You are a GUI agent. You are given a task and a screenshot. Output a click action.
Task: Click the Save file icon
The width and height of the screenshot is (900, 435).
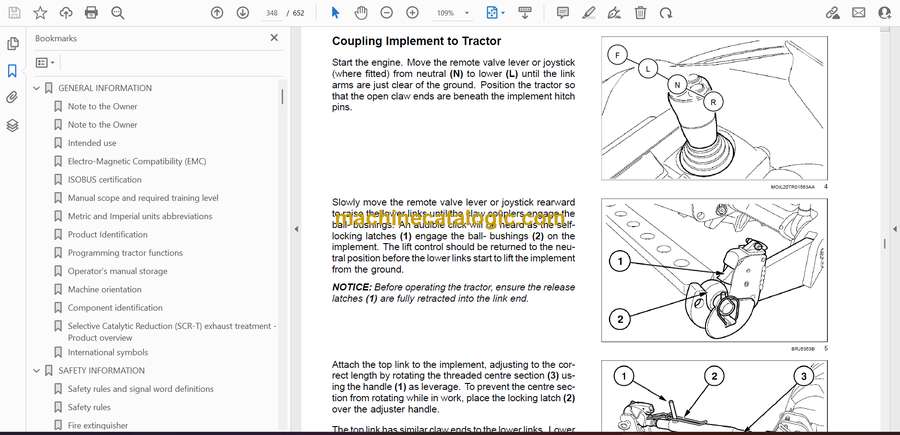(14, 13)
